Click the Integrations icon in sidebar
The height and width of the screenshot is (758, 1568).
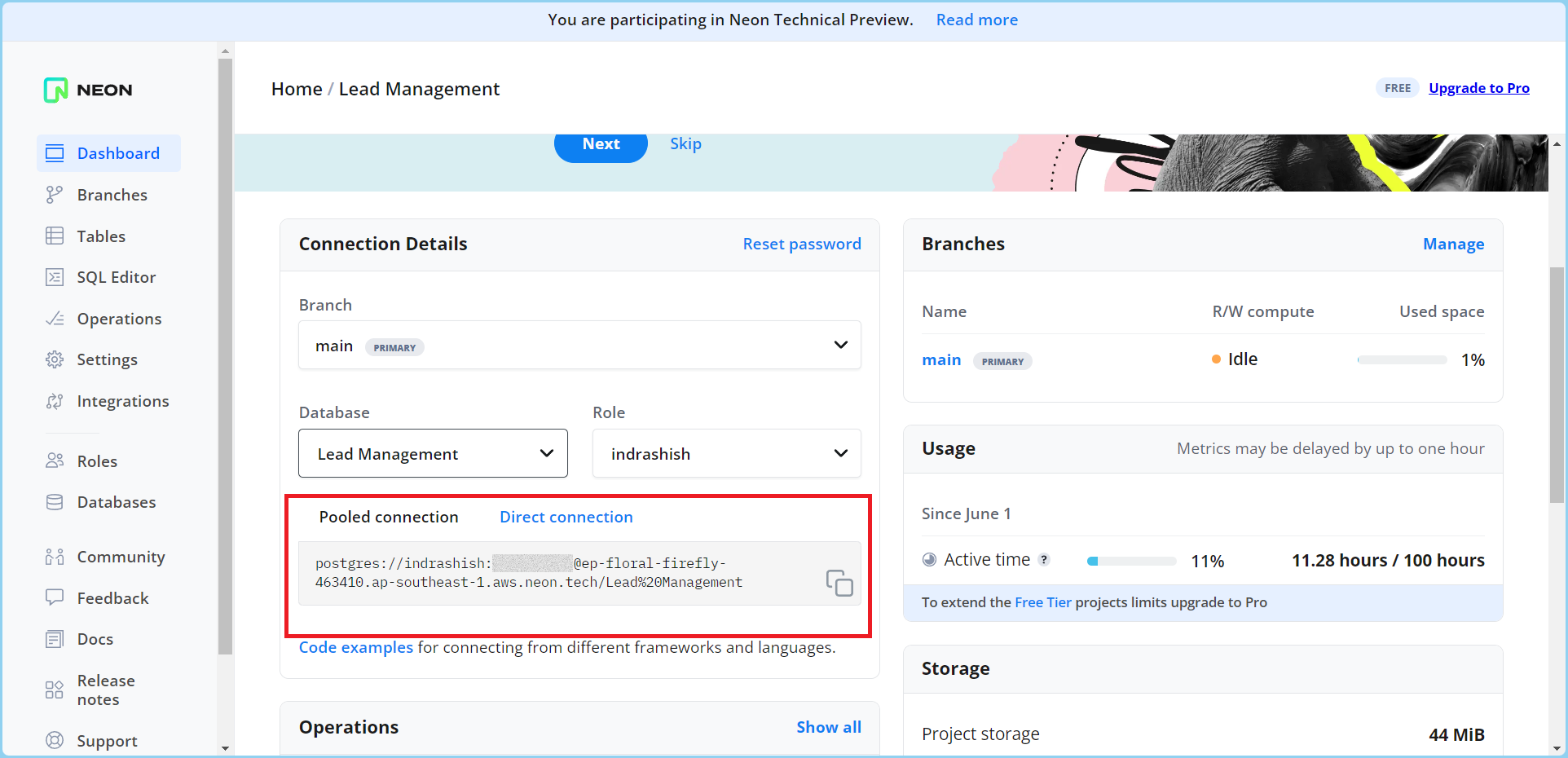pyautogui.click(x=55, y=401)
